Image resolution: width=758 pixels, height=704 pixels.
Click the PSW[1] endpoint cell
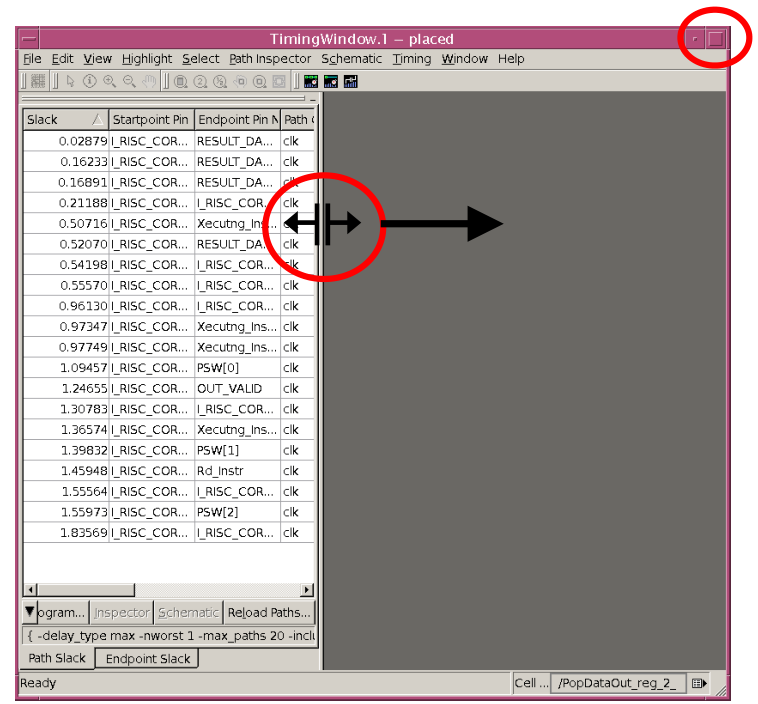tap(237, 450)
